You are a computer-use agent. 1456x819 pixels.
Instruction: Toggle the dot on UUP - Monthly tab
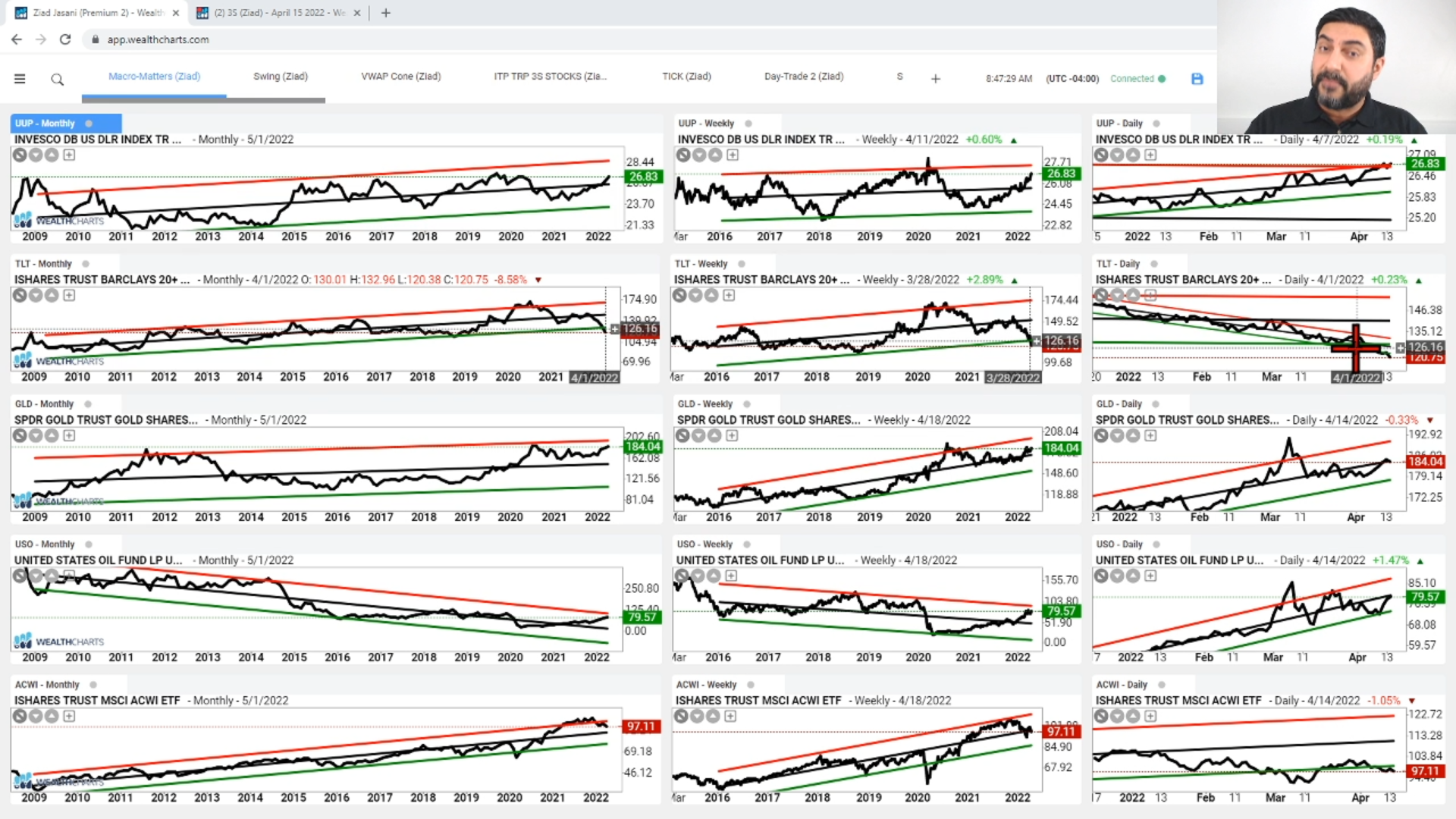89,124
